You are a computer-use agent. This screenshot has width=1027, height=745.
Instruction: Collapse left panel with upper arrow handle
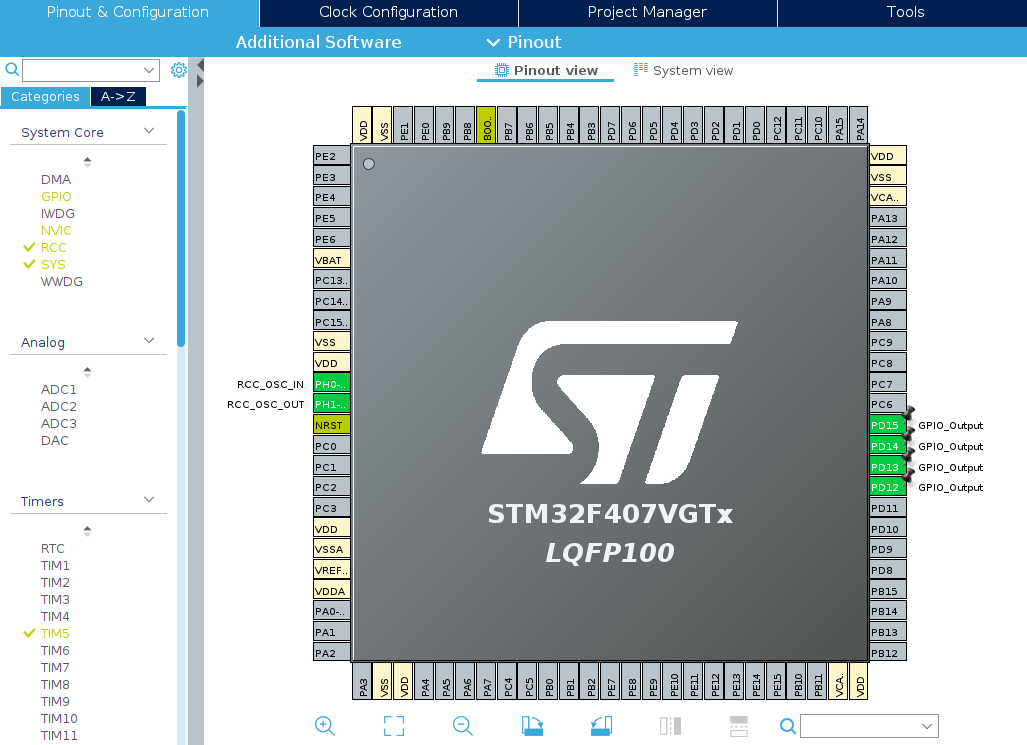pos(200,66)
